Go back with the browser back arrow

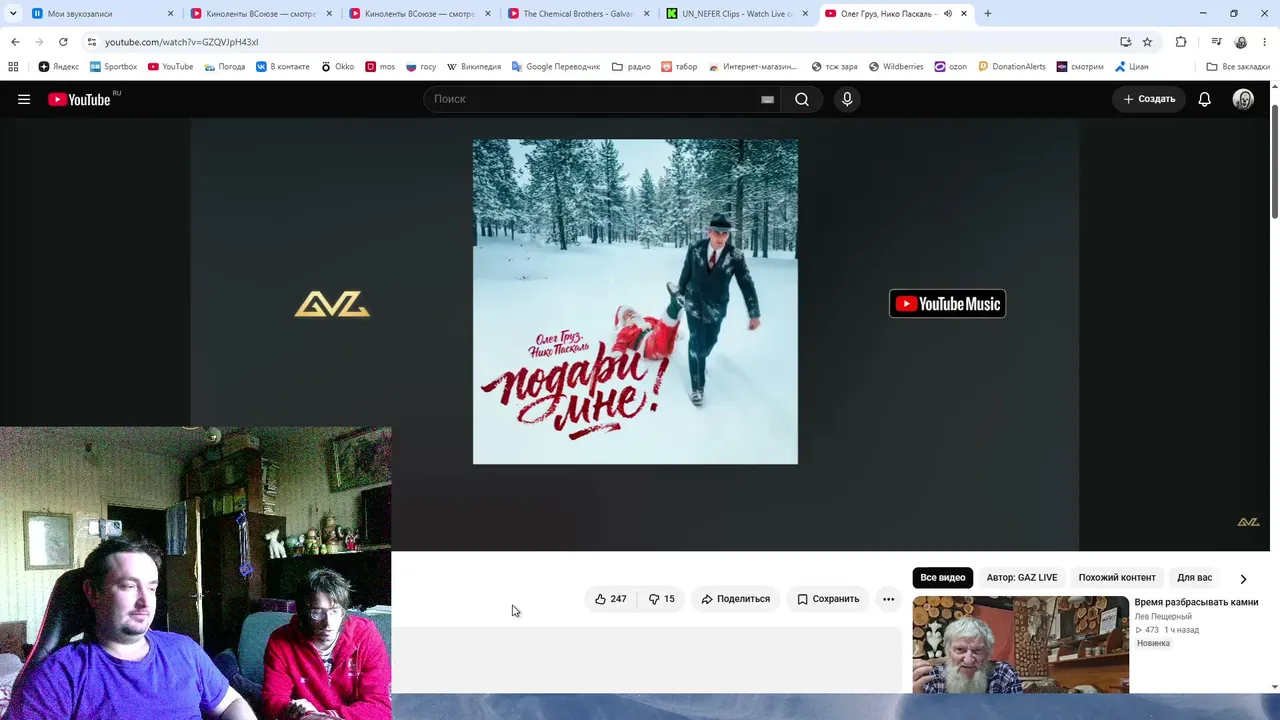pos(15,42)
